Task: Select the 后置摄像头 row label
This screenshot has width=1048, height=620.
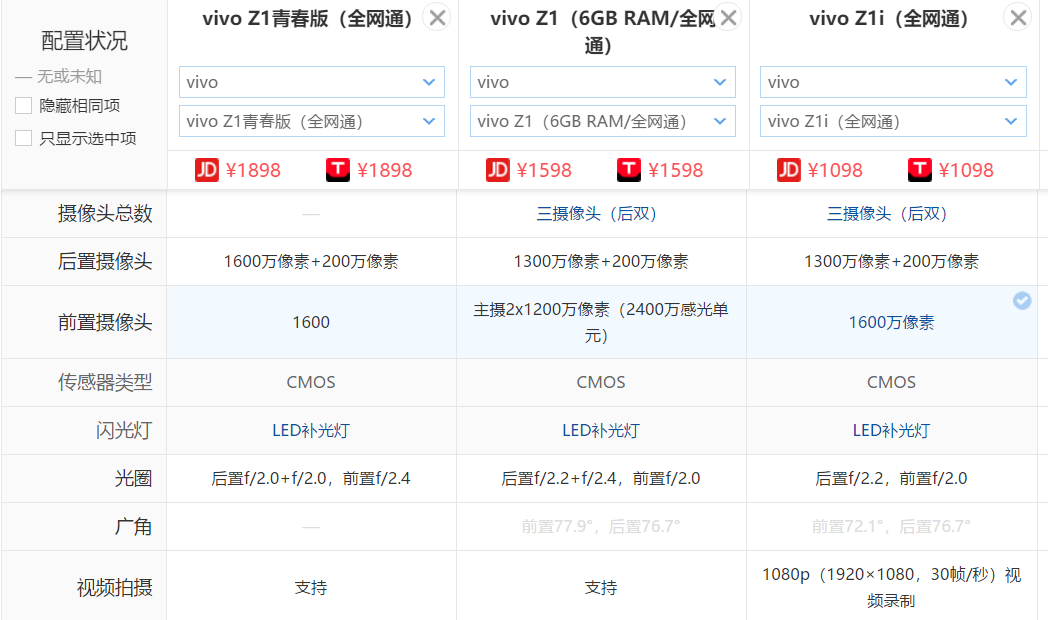Action: (105, 261)
